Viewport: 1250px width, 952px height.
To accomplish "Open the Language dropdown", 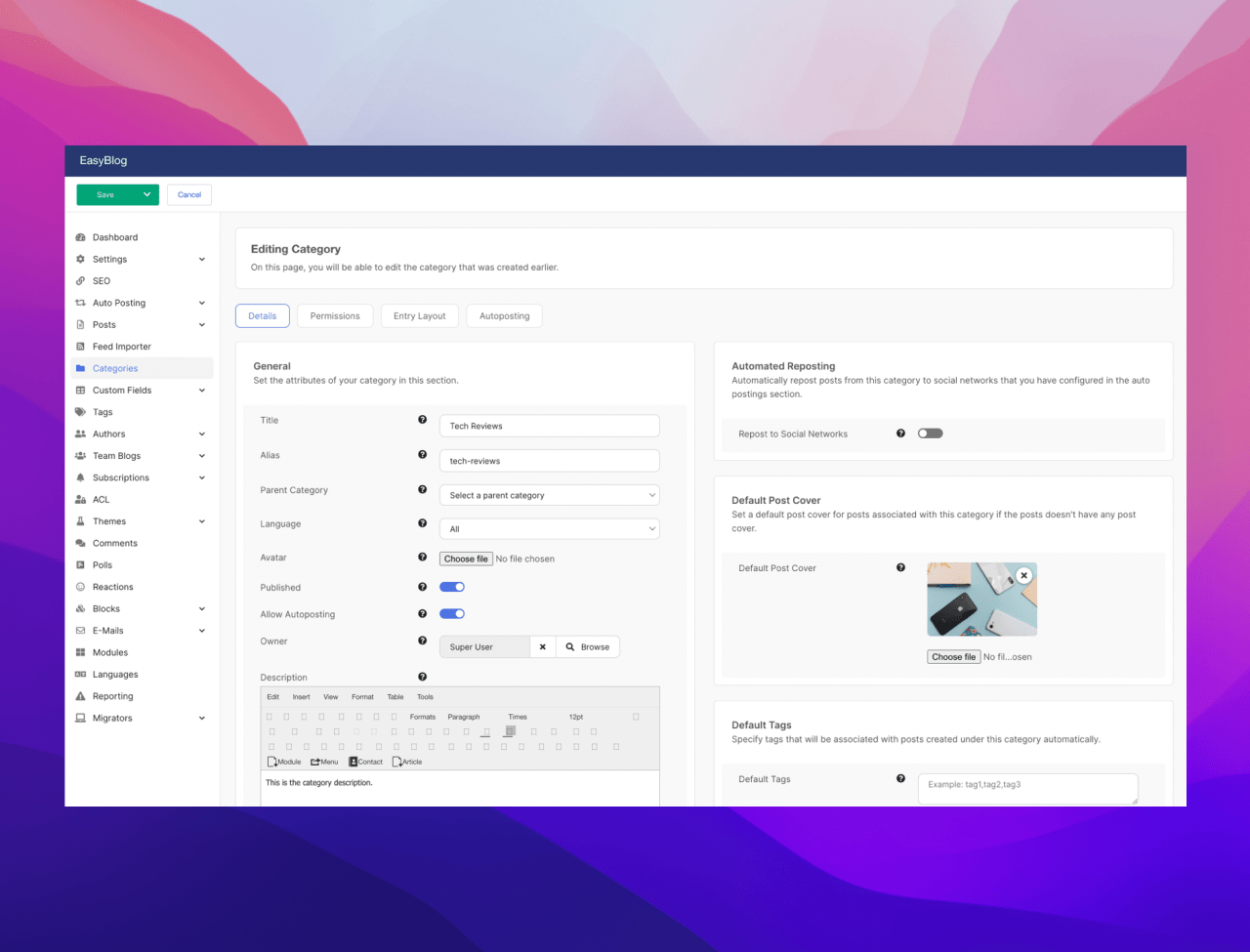I will pyautogui.click(x=549, y=528).
